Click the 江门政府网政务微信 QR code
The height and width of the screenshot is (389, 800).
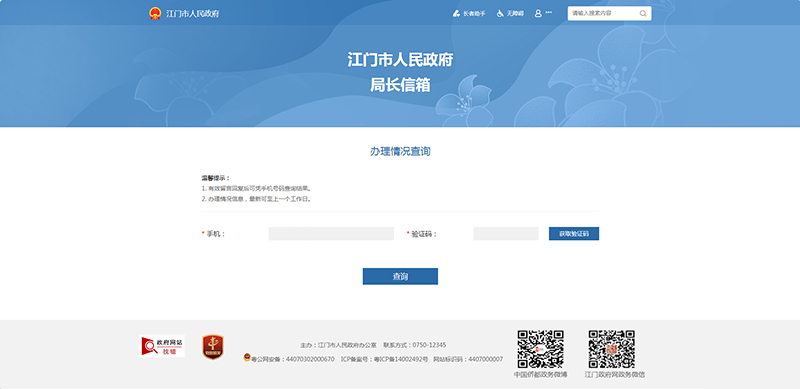[x=611, y=349]
